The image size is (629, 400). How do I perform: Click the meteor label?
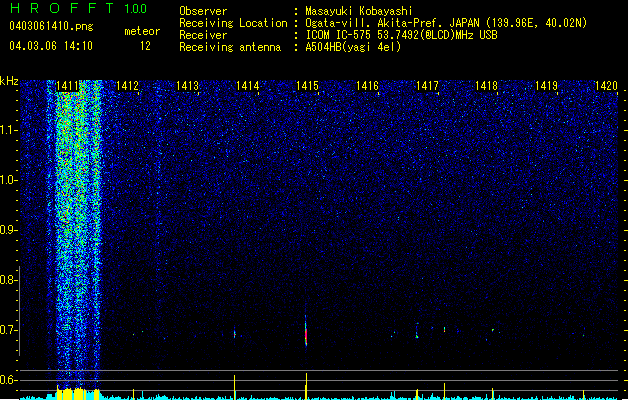[142, 31]
